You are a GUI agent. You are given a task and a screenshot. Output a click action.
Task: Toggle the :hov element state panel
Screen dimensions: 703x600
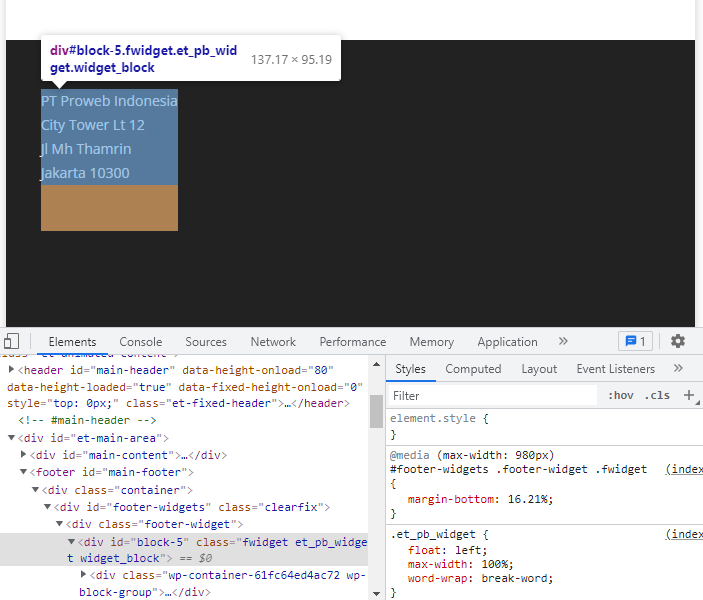[x=621, y=396]
